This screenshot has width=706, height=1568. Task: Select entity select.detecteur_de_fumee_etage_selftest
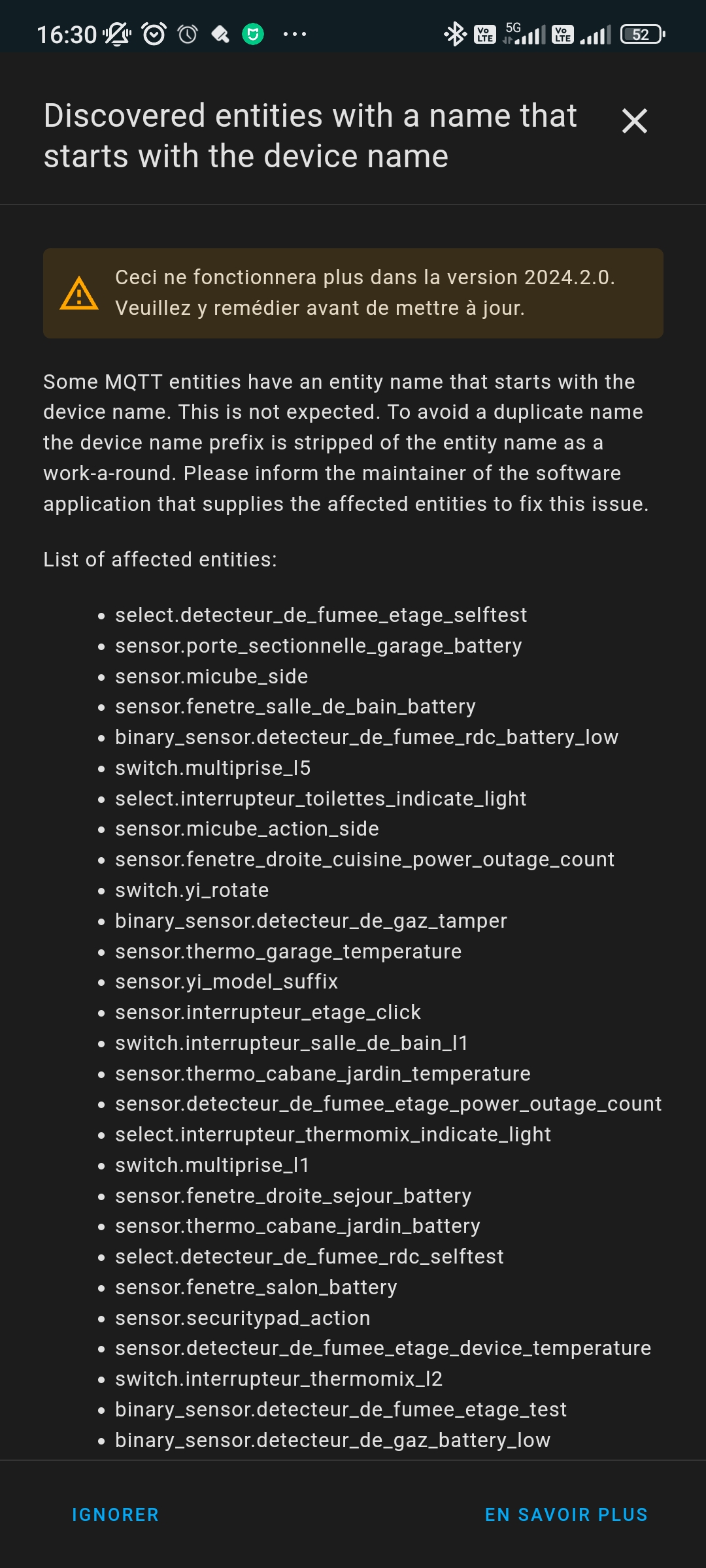coord(320,615)
